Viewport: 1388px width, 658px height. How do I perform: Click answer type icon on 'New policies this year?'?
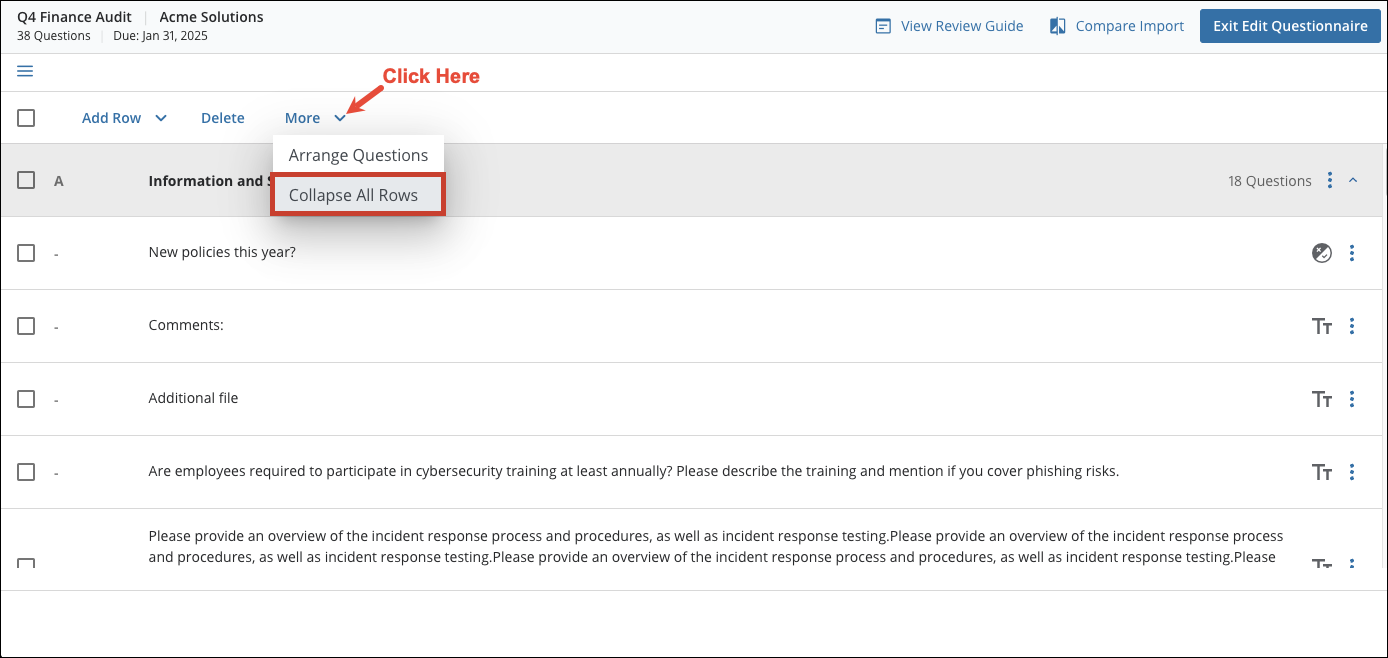[1321, 253]
